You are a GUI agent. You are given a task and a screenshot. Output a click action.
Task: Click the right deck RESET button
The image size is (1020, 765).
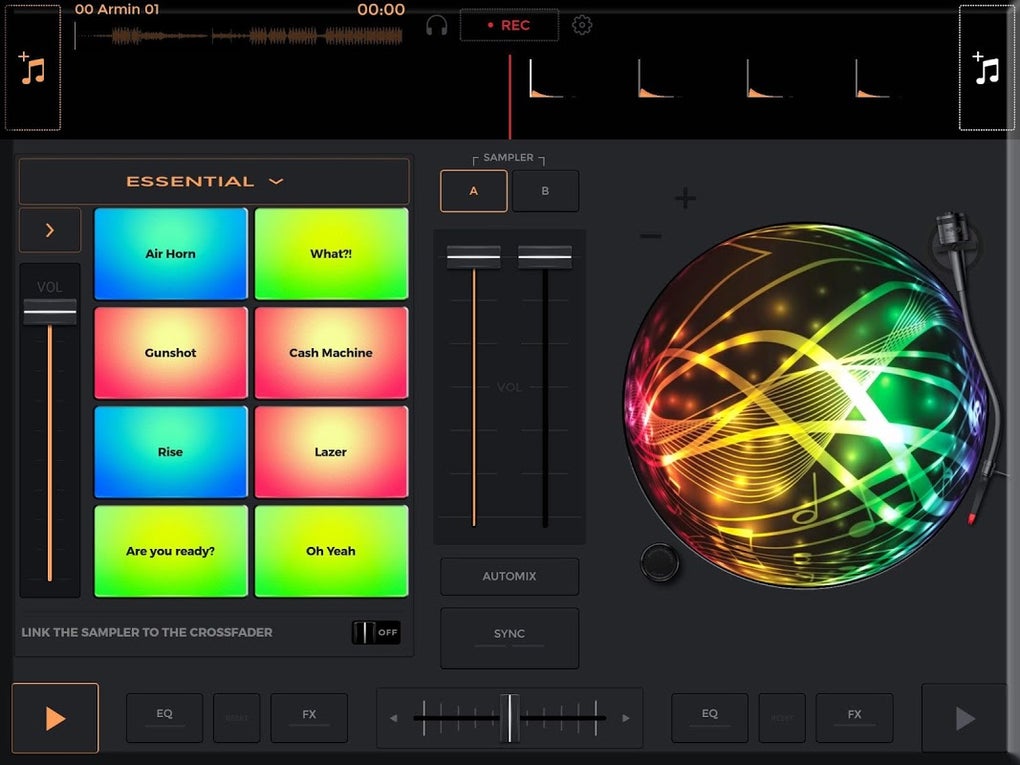click(x=782, y=718)
